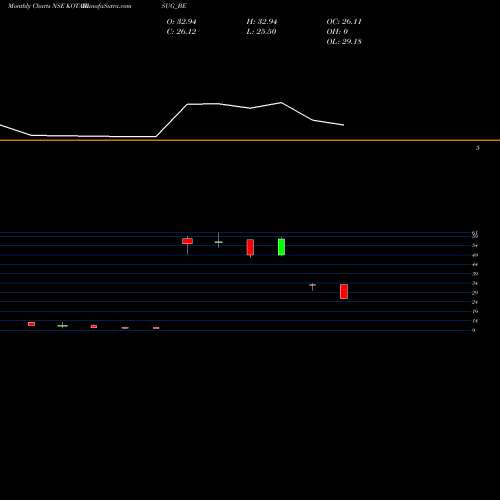Click the "54" price axis label
The height and width of the screenshot is (500, 500).
[475, 246]
